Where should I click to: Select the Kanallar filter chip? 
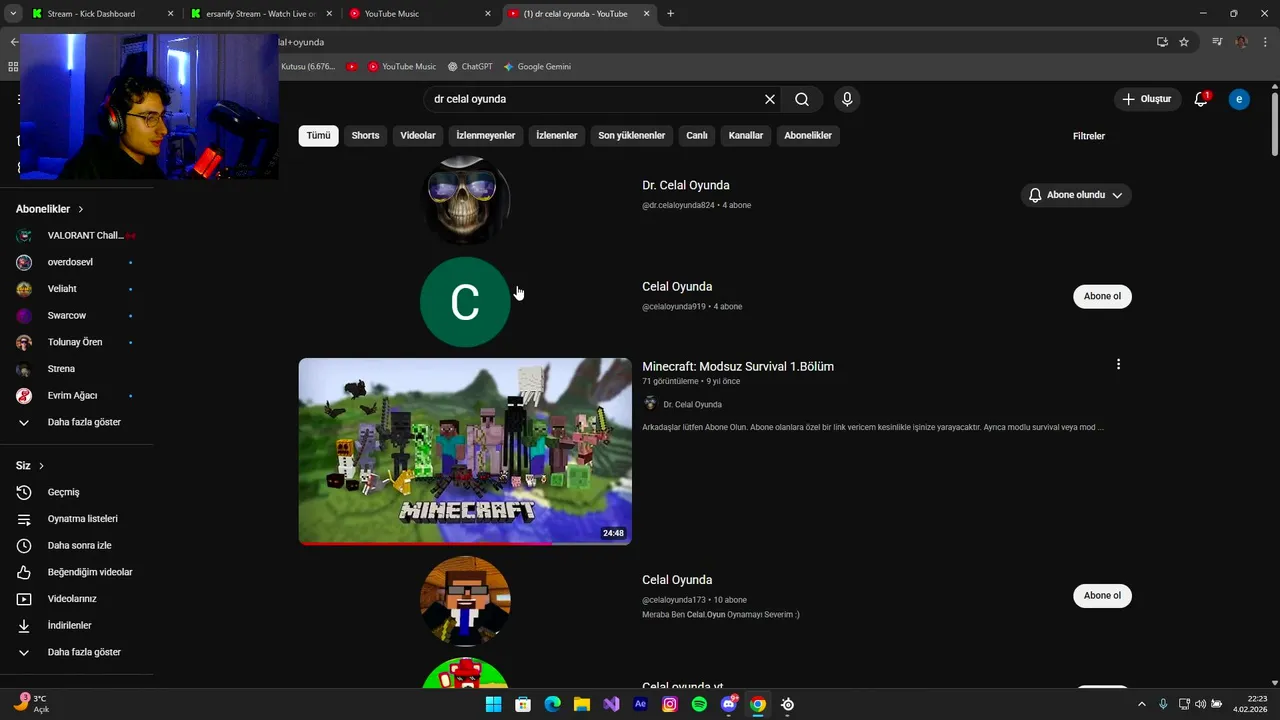point(746,136)
